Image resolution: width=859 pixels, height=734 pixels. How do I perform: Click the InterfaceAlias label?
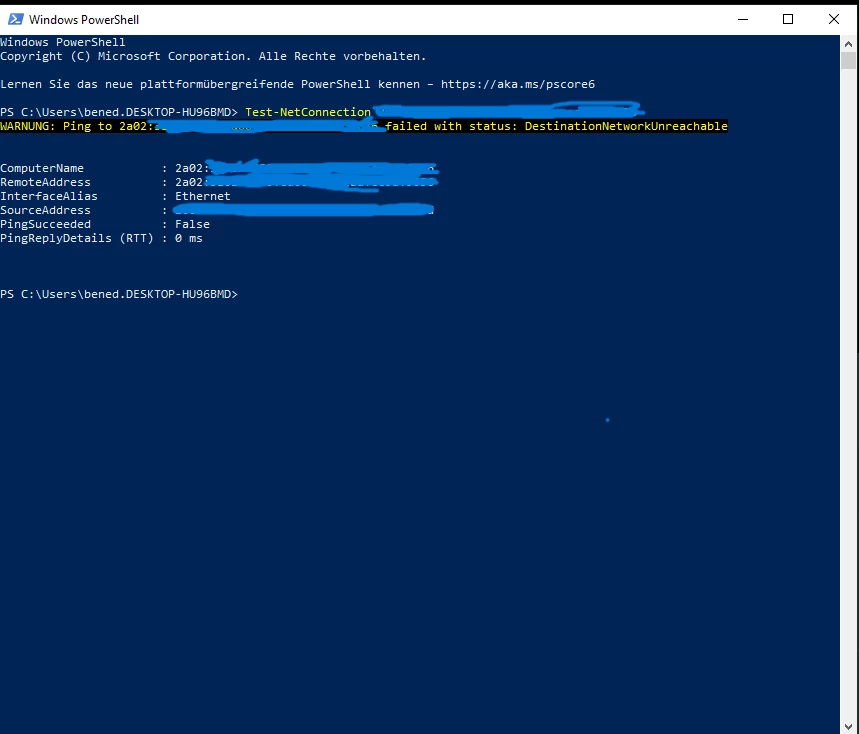(49, 196)
